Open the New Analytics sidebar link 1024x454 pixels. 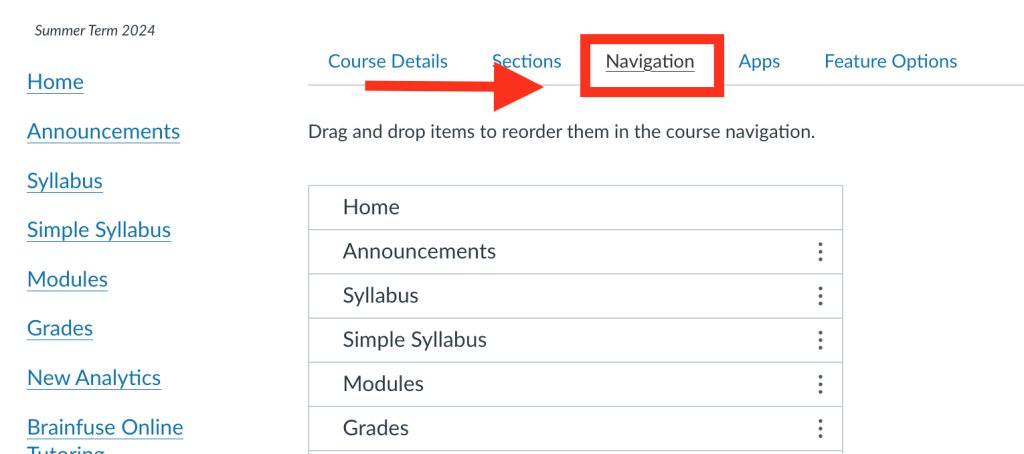pos(94,378)
